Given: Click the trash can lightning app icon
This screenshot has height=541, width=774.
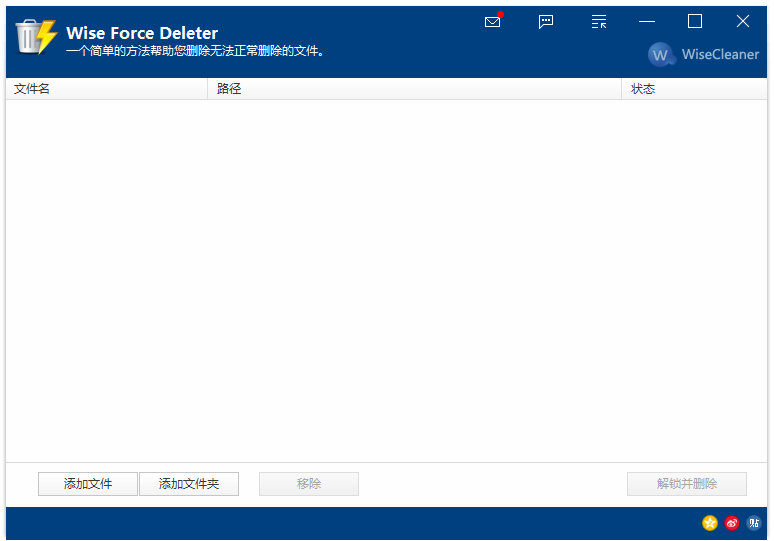Looking at the screenshot, I should 36,37.
